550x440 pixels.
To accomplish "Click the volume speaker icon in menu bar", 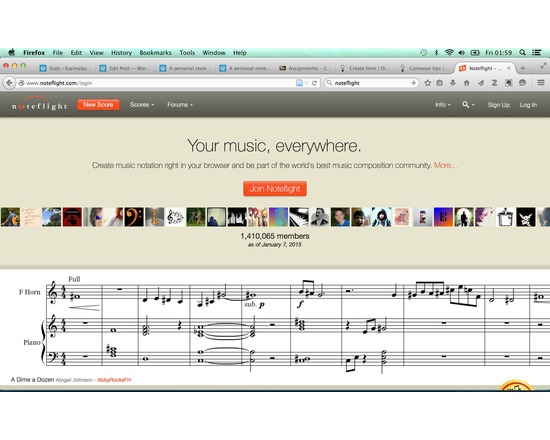I will (462, 53).
